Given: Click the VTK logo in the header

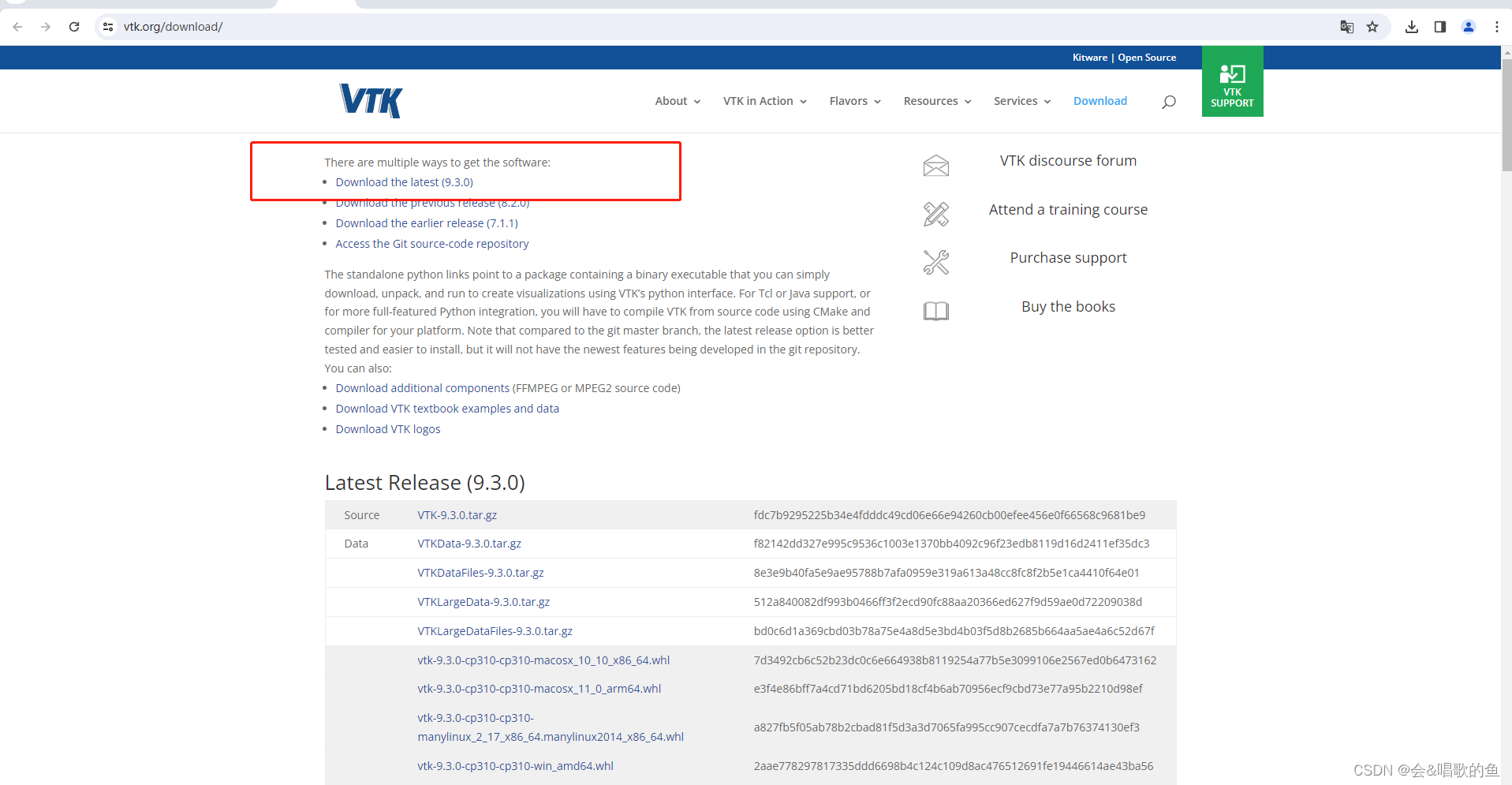Looking at the screenshot, I should pyautogui.click(x=370, y=100).
